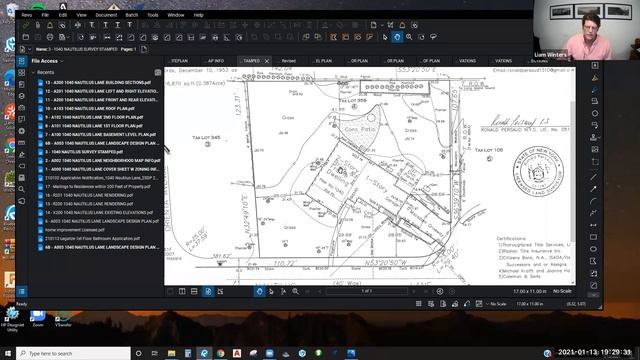Viewport: 640px width, 360px height.
Task: Toggle single page view mode in bottom bar
Action: point(170,291)
